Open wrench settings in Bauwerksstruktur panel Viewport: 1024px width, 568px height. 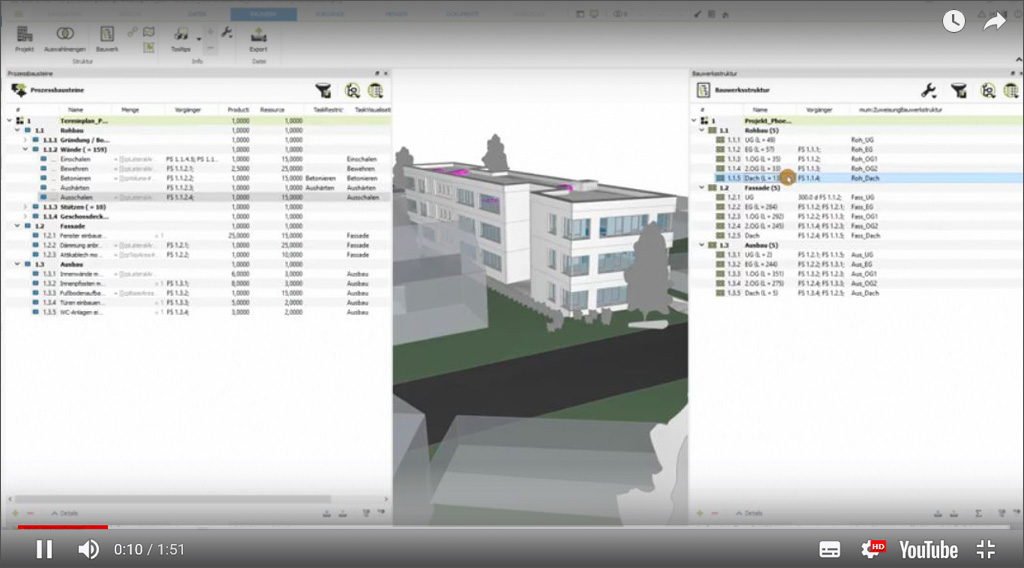[x=928, y=90]
